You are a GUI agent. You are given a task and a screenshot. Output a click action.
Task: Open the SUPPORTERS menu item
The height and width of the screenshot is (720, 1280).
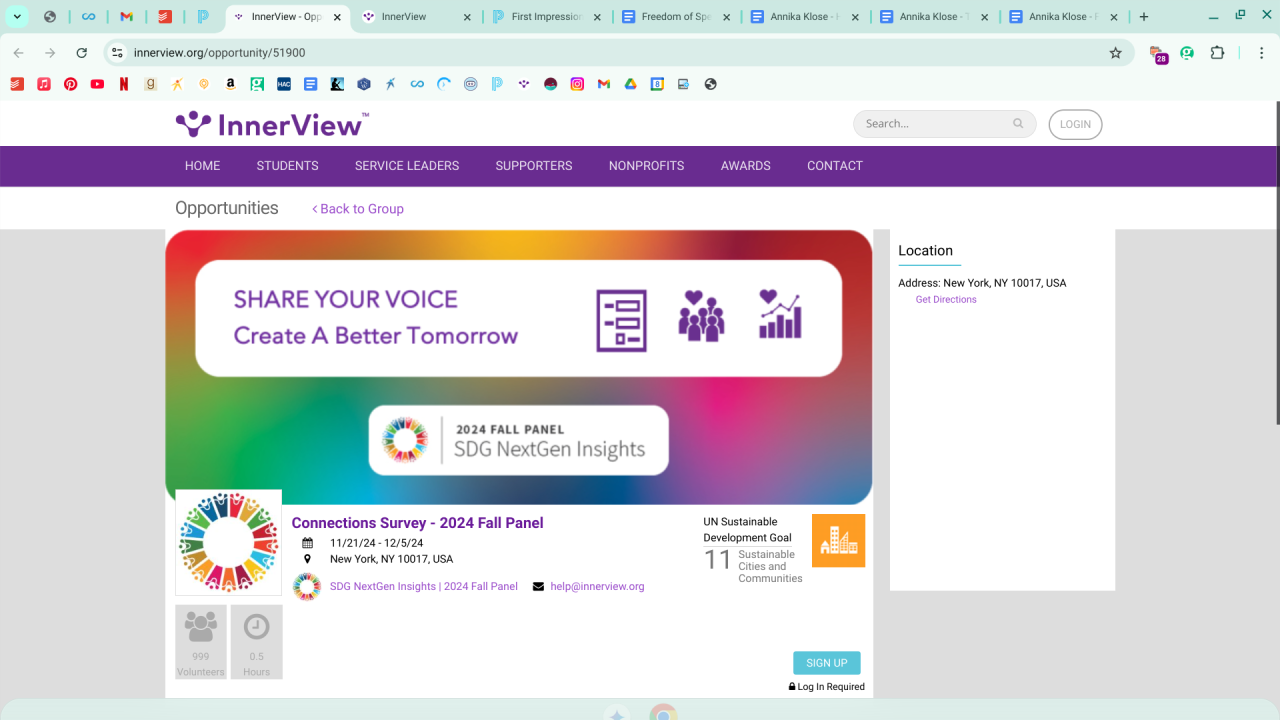pyautogui.click(x=534, y=166)
